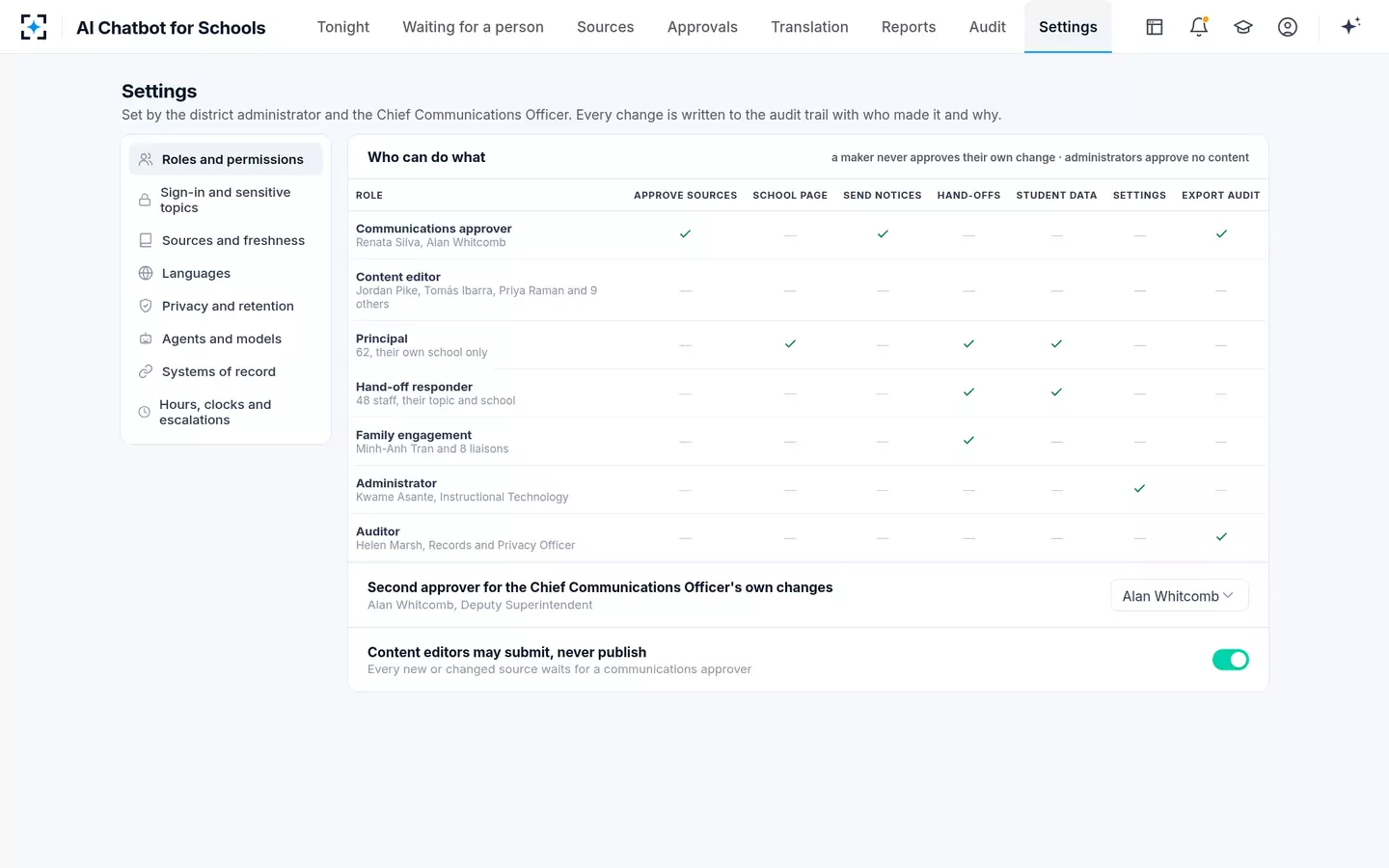The width and height of the screenshot is (1389, 868).
Task: Toggle Communications approver Send Notices checkmark
Action: [883, 234]
